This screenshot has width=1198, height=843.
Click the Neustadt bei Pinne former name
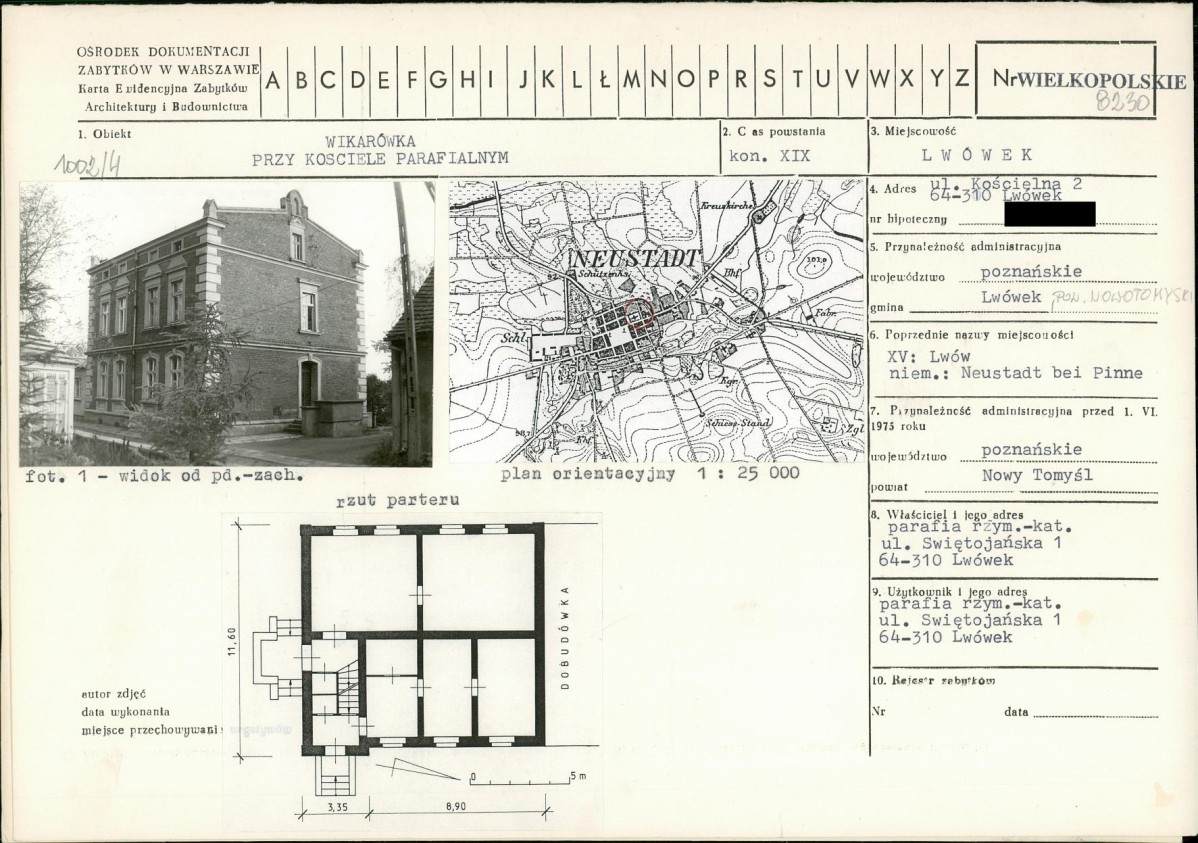pos(1051,374)
